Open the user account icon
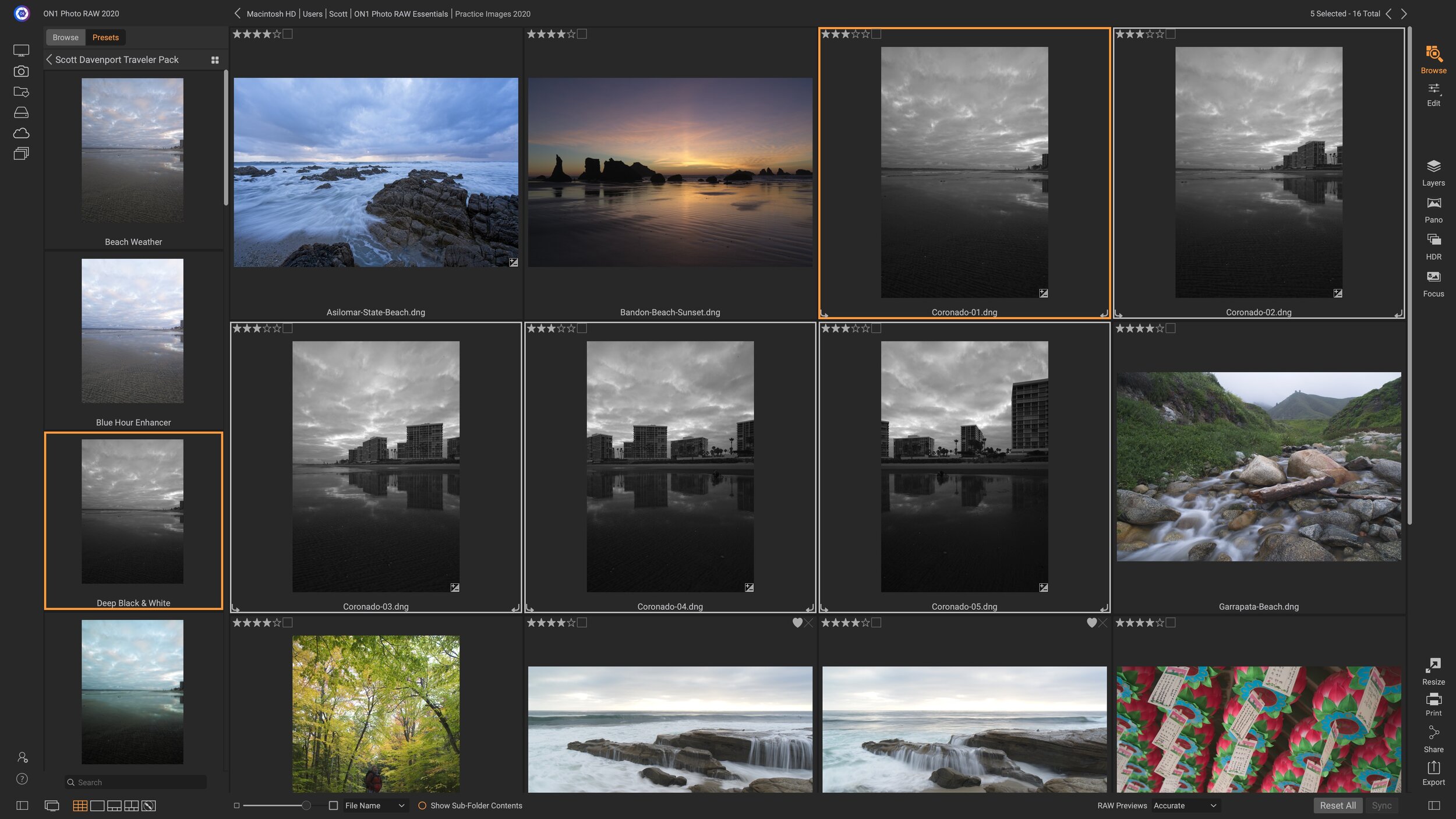This screenshot has height=819, width=1456. point(22,757)
